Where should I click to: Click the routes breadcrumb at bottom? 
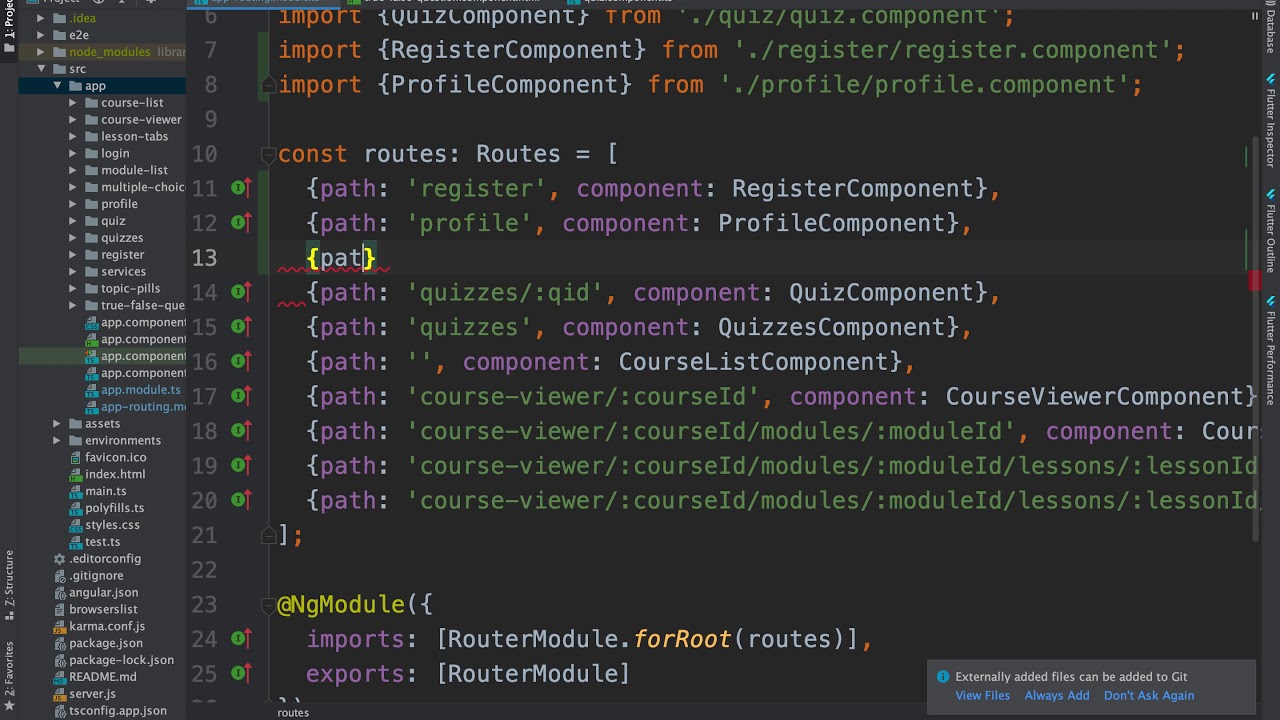(293, 713)
